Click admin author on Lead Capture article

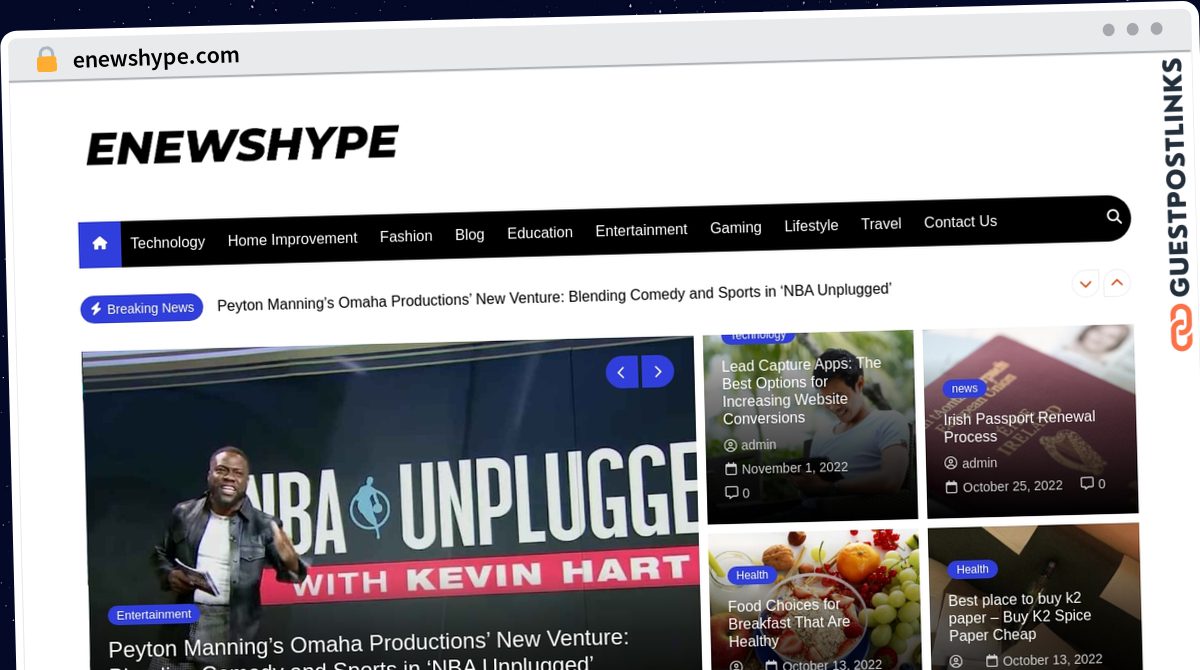(759, 445)
